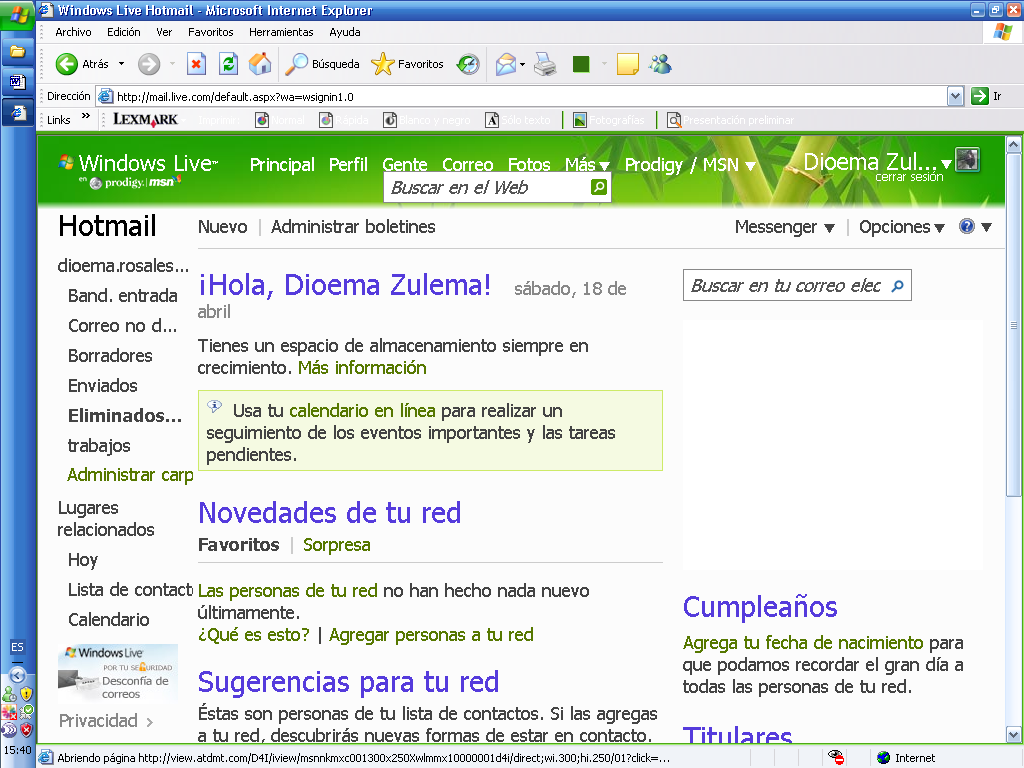
Task: Choose Lexmark Fotografías print icon
Action: tap(579, 120)
